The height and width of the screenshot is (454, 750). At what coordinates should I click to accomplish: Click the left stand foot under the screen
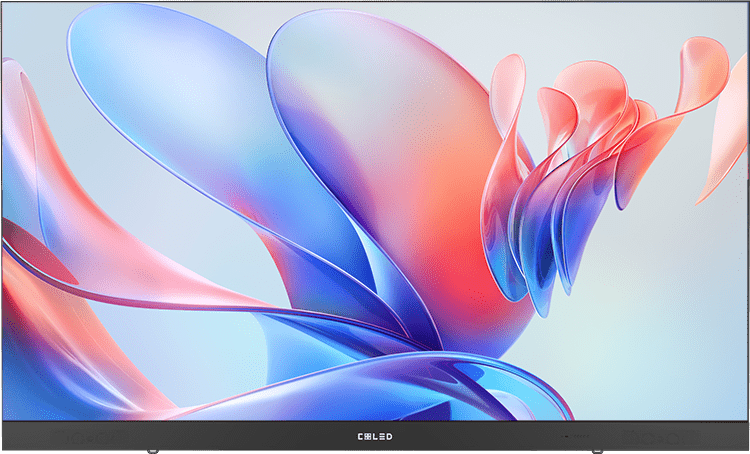click(150, 451)
